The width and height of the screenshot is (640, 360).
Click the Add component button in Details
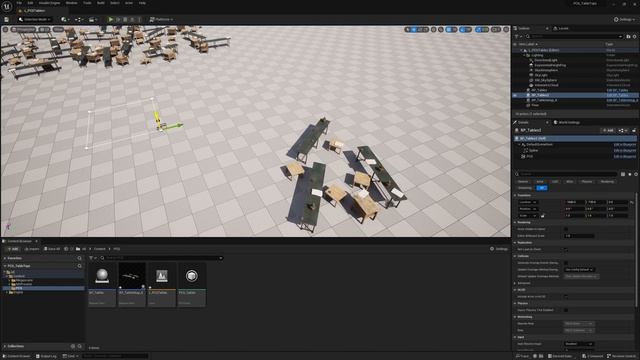pyautogui.click(x=608, y=130)
